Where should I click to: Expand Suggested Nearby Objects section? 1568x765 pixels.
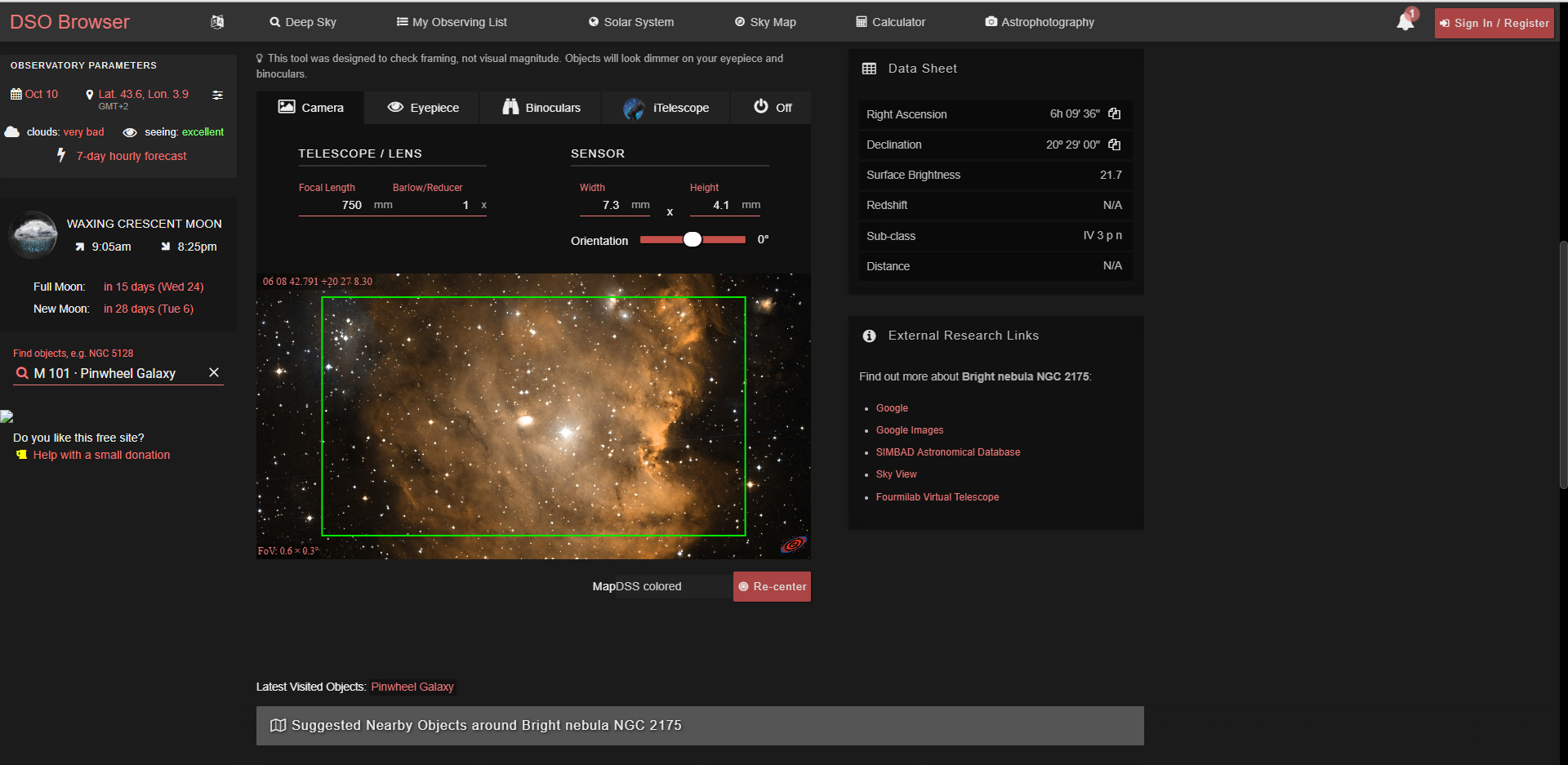(x=699, y=725)
